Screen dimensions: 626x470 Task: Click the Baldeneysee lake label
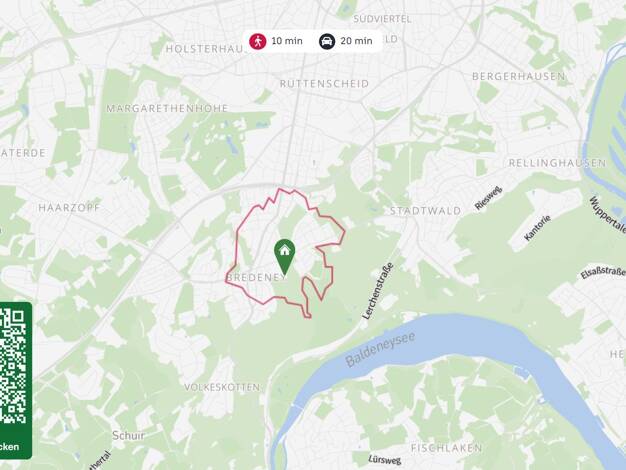click(380, 349)
